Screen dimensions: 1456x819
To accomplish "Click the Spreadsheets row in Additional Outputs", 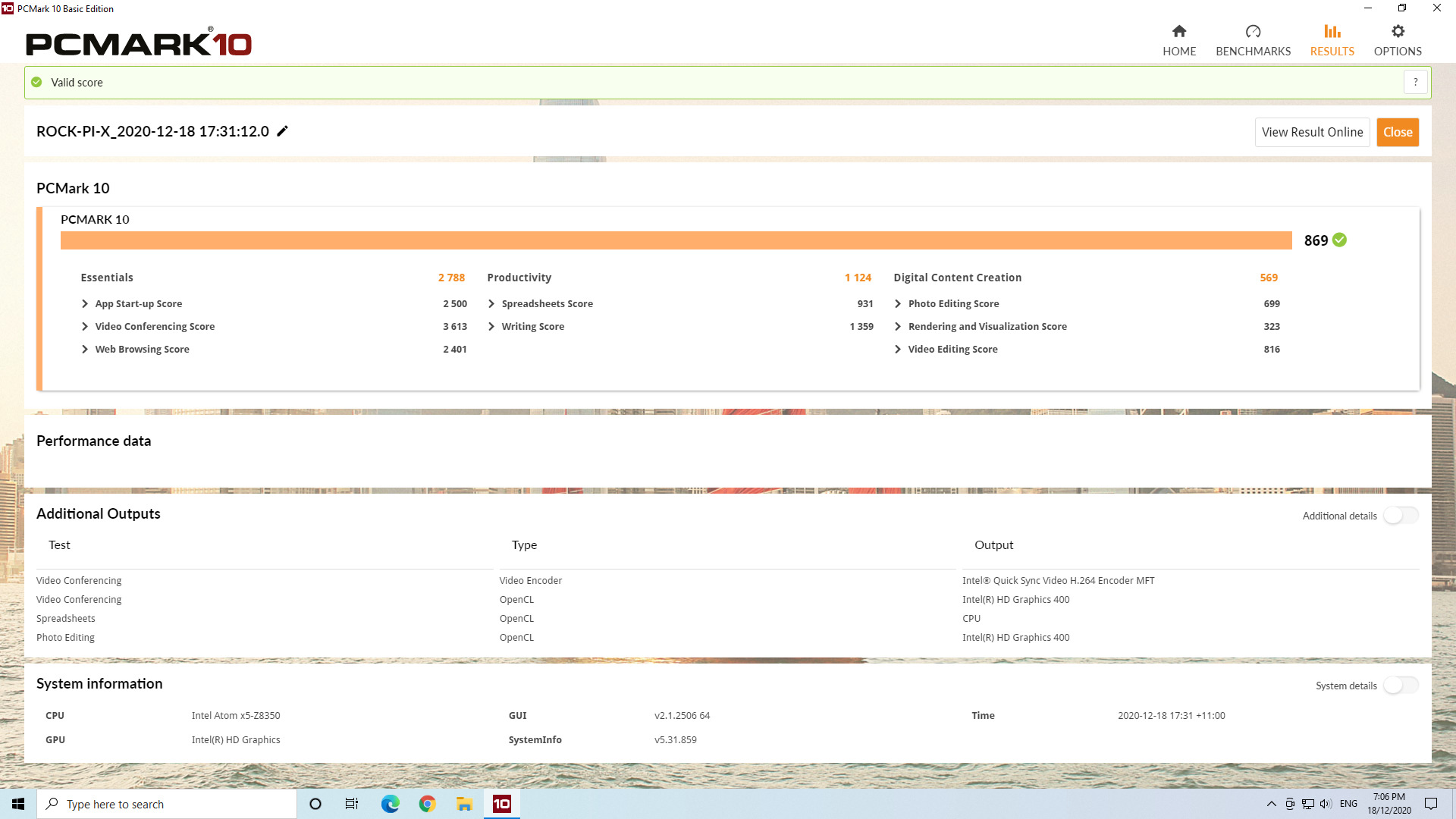I will [728, 619].
